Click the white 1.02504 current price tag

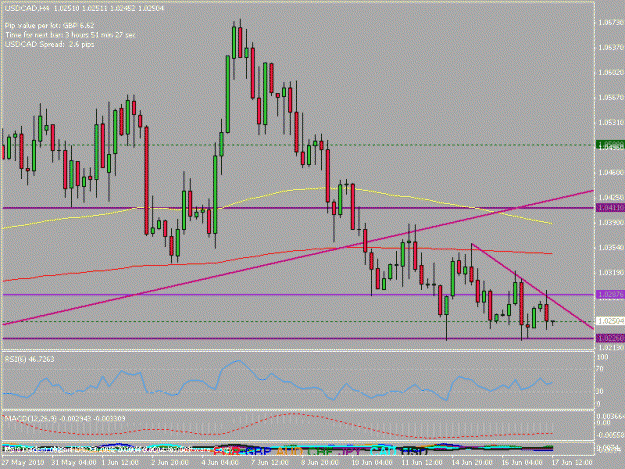tap(610, 321)
